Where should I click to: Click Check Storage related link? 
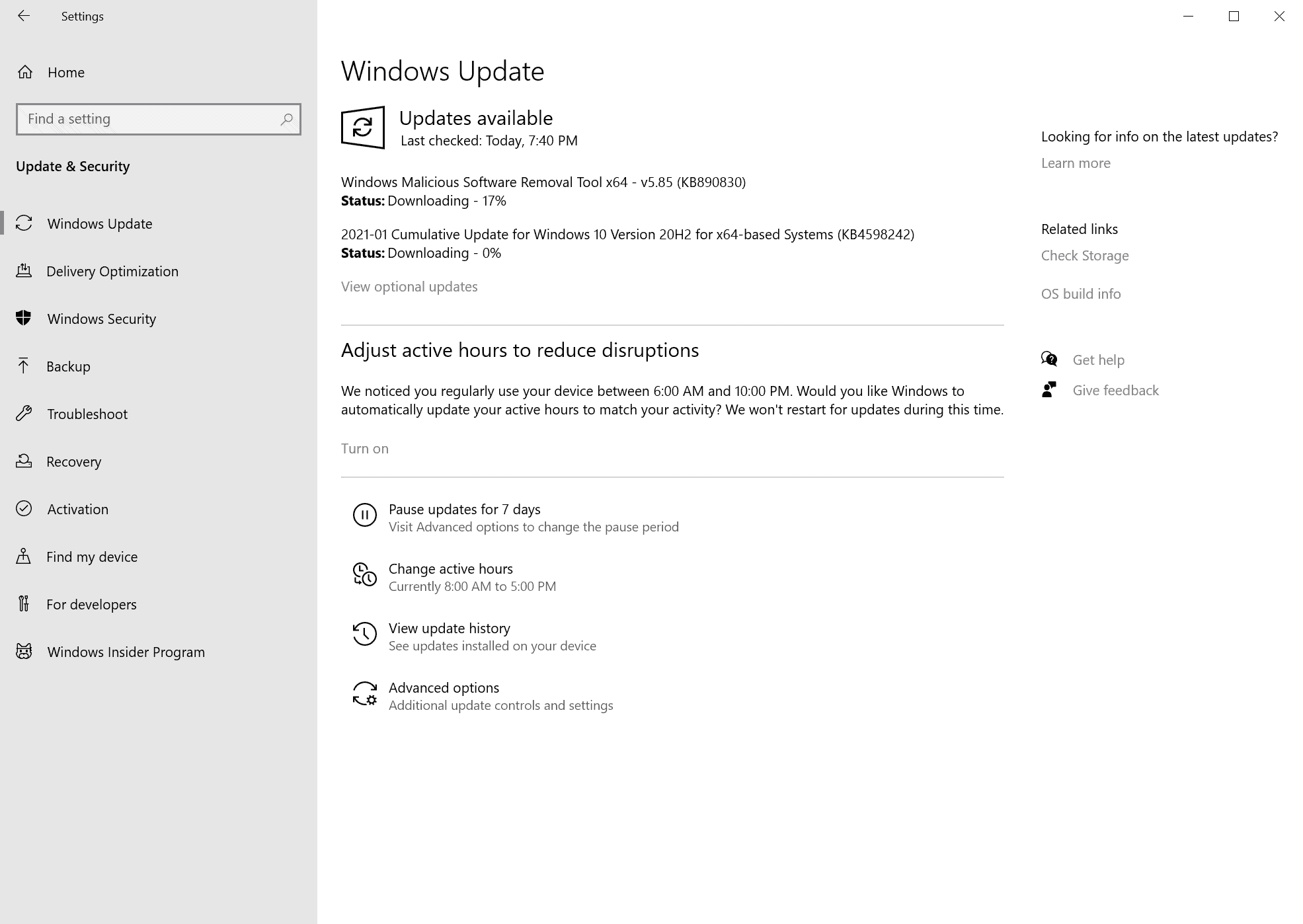[1085, 255]
